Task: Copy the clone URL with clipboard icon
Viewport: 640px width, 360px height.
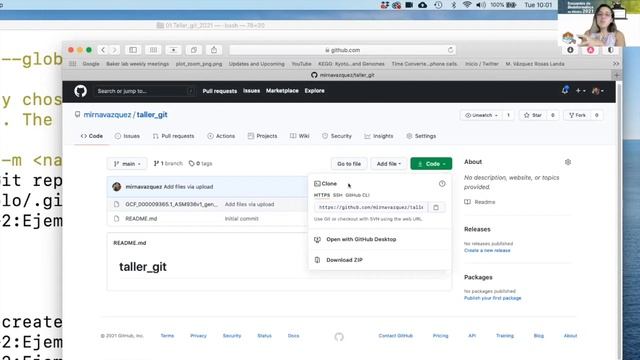Action: 436,207
